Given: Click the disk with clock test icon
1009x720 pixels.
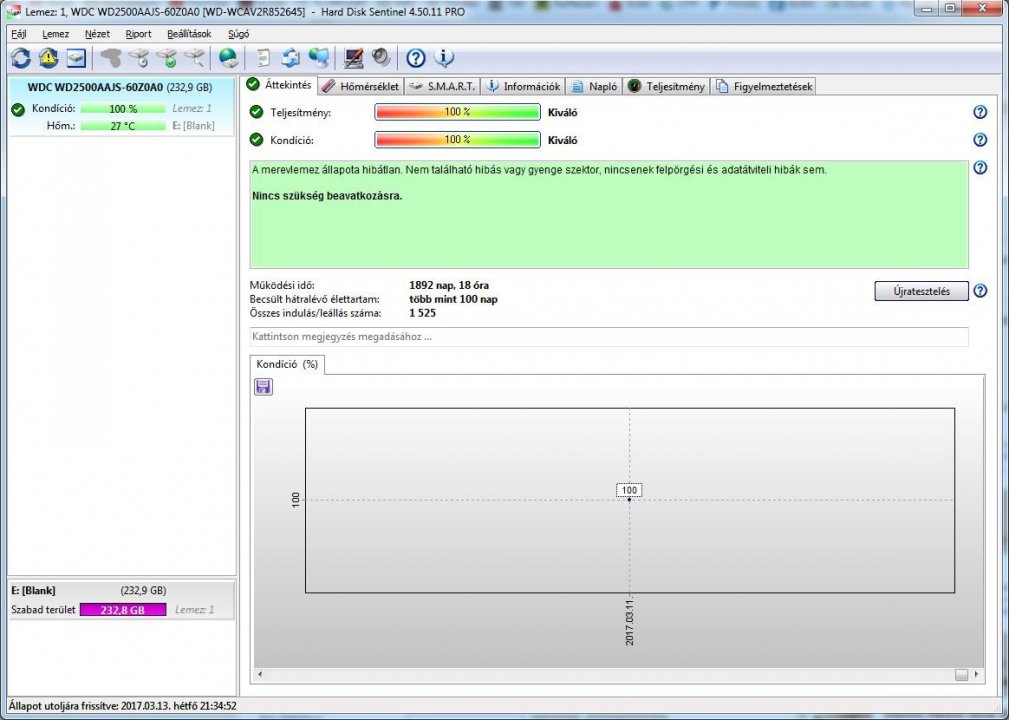Looking at the screenshot, I should tap(138, 59).
